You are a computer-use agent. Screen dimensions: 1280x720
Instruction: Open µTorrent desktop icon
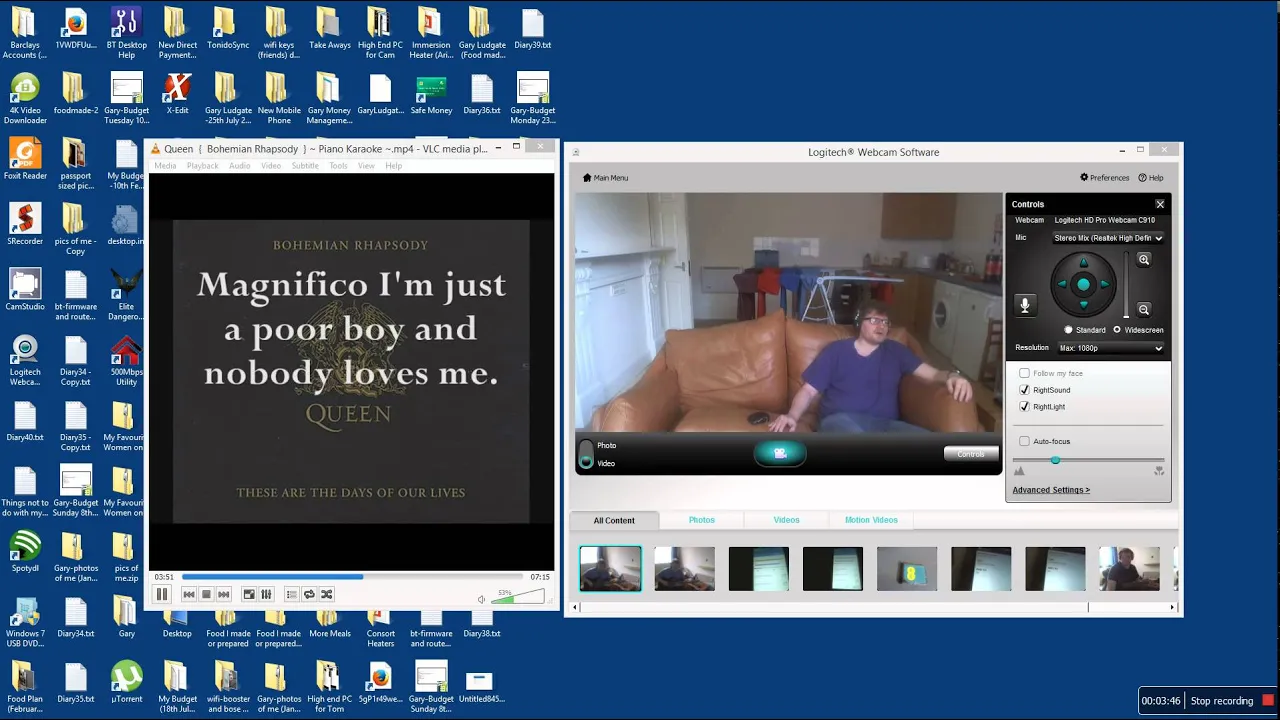pyautogui.click(x=126, y=684)
